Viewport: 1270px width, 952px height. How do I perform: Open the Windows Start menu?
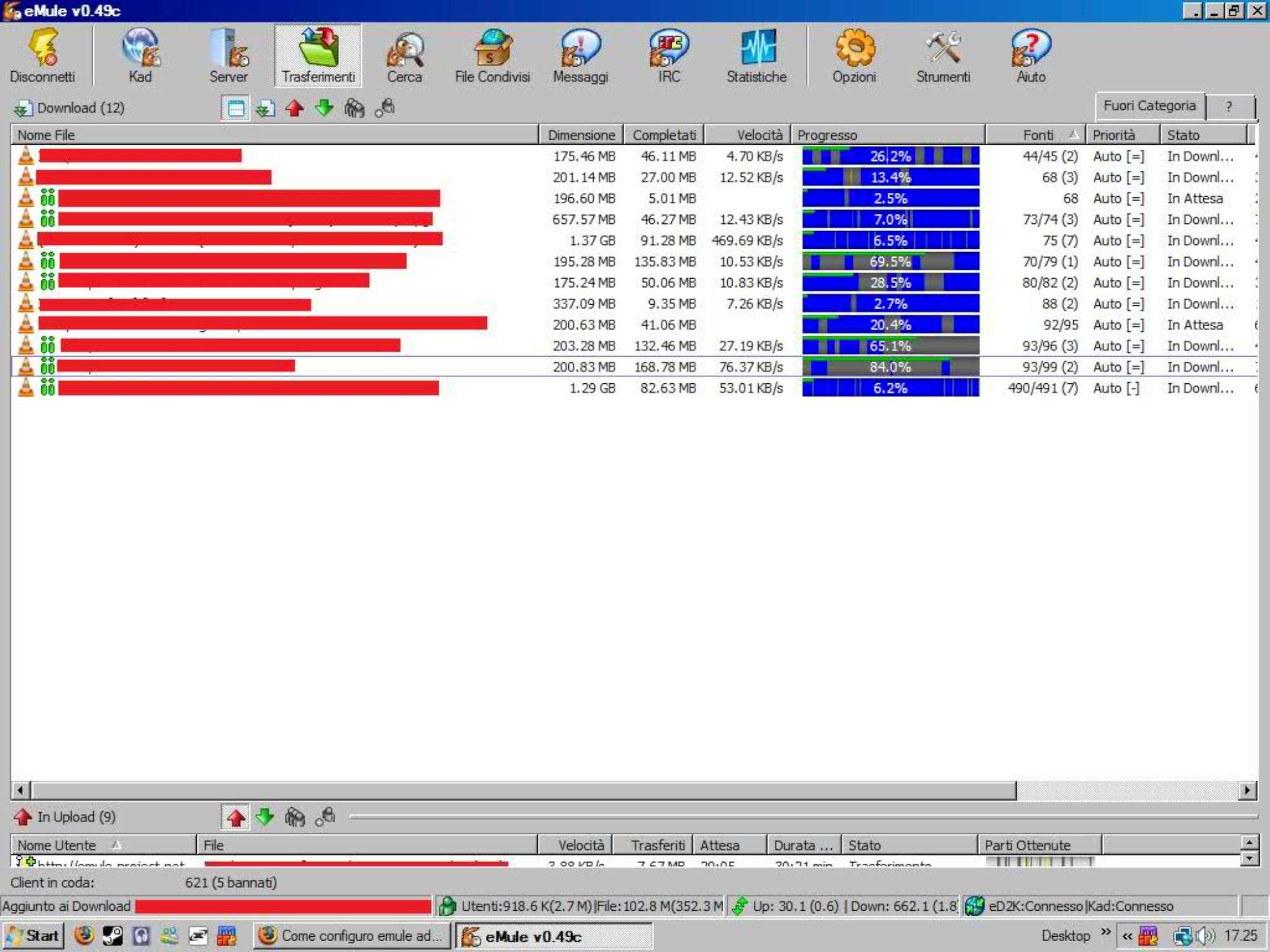tap(32, 936)
